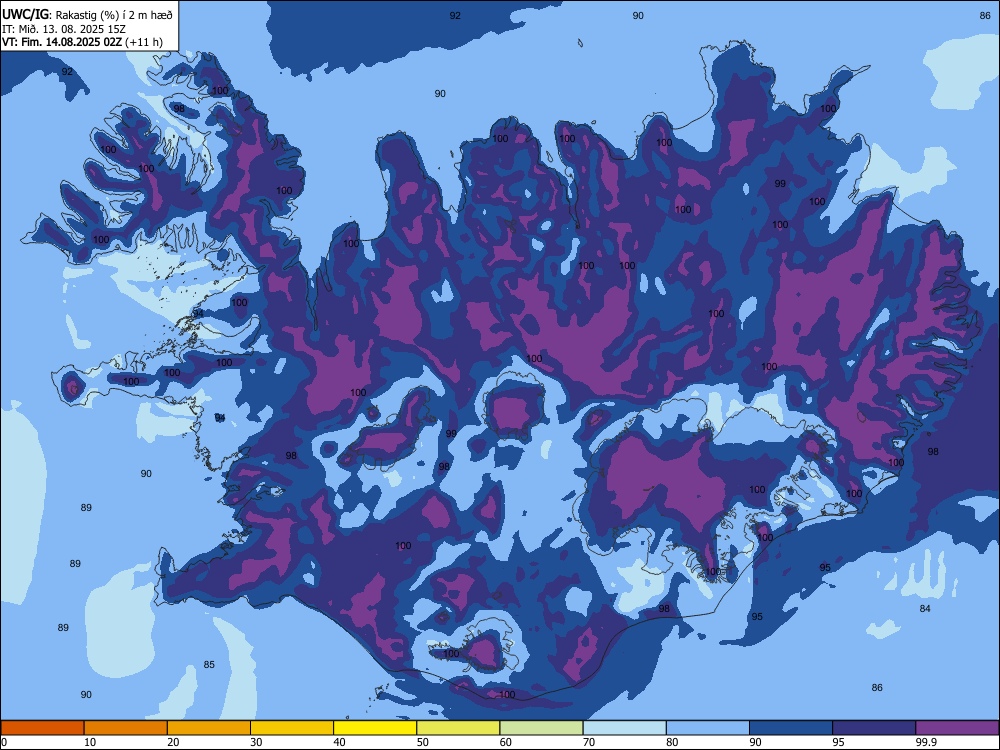Viewport: 1000px width, 750px height.
Task: Click the legend tick label "50"
Action: [422, 742]
